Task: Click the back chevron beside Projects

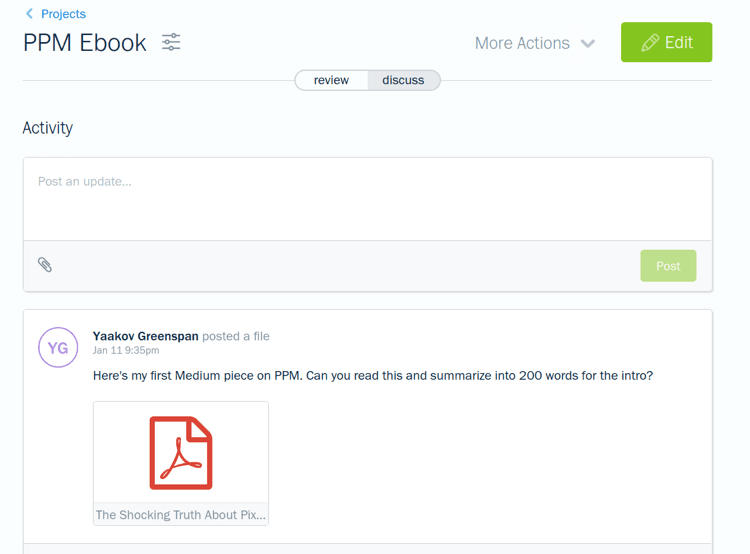Action: (29, 14)
